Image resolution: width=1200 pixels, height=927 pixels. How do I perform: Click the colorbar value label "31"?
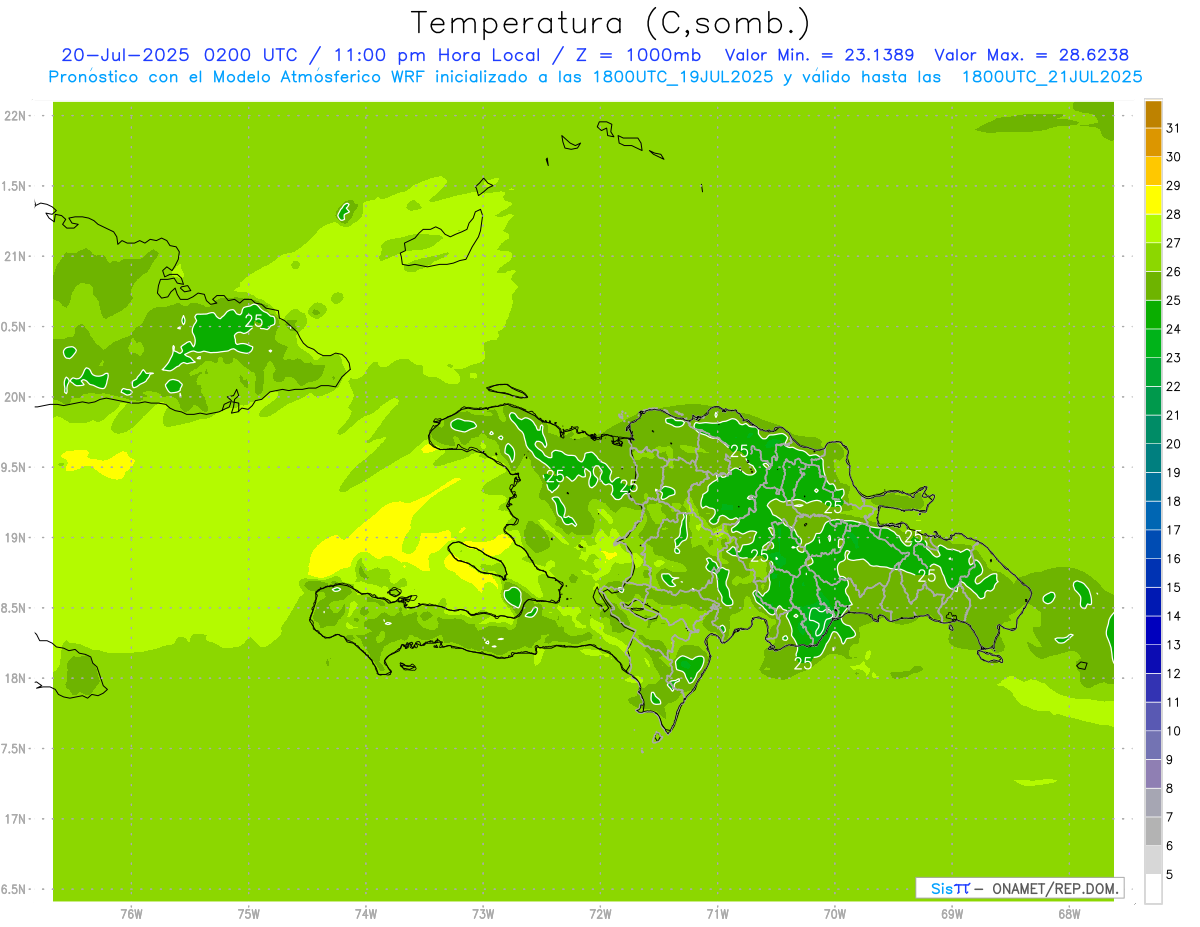[x=1173, y=128]
